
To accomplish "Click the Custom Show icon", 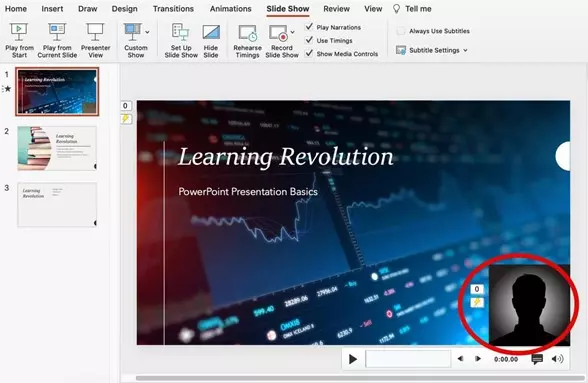I will (x=132, y=32).
